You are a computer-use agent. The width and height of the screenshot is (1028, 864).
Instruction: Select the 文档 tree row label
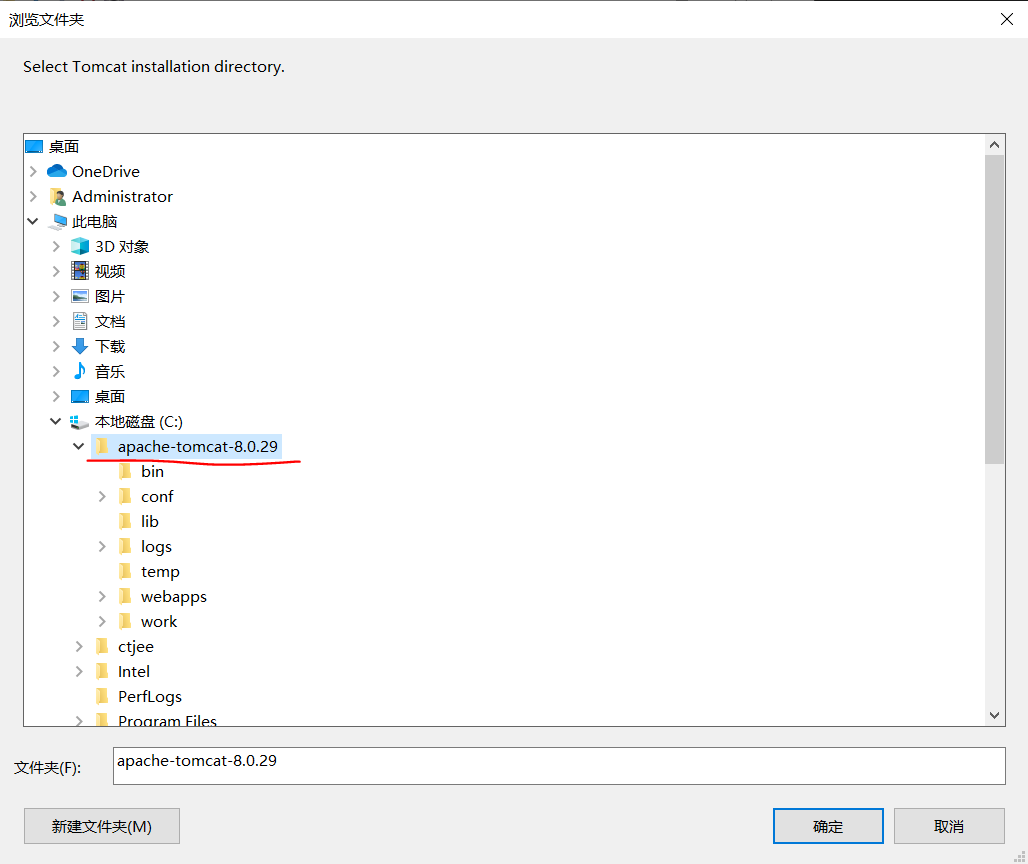click(109, 321)
